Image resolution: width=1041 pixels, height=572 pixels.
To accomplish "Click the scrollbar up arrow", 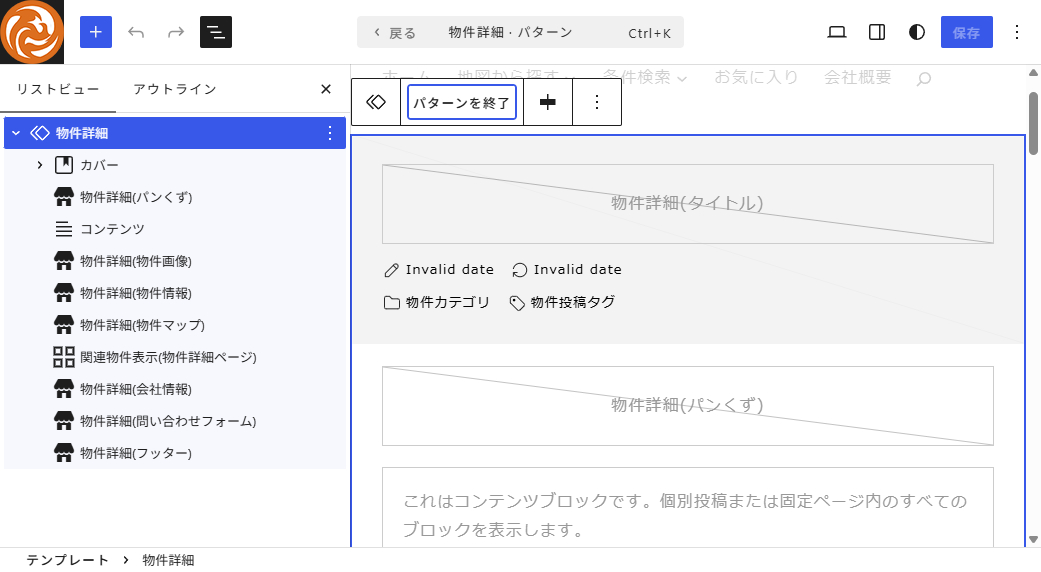I will pos(1033,72).
